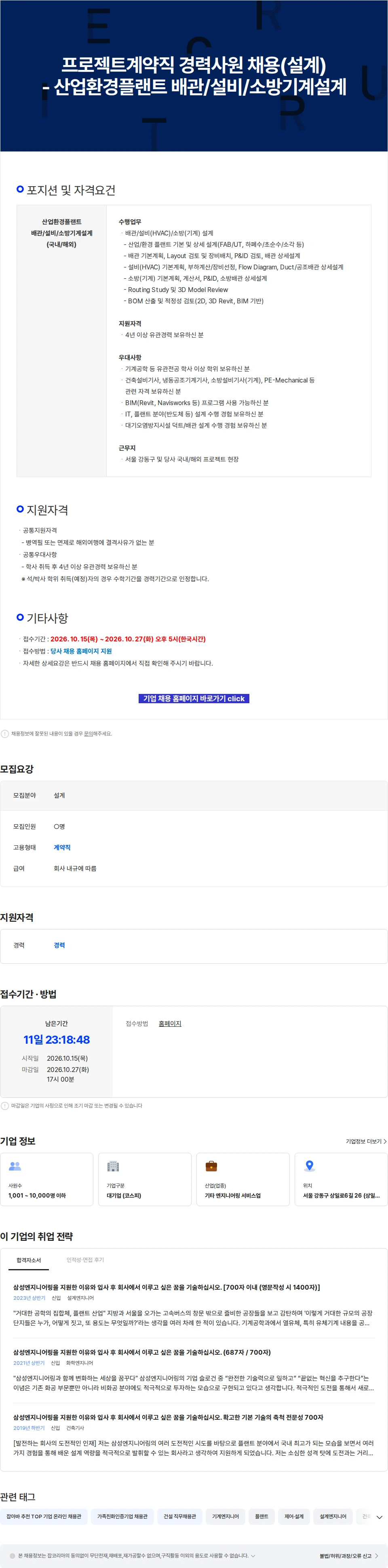Click the 2019년 하반기 period label
Screen dimensions: 388x1568
coord(29,1428)
